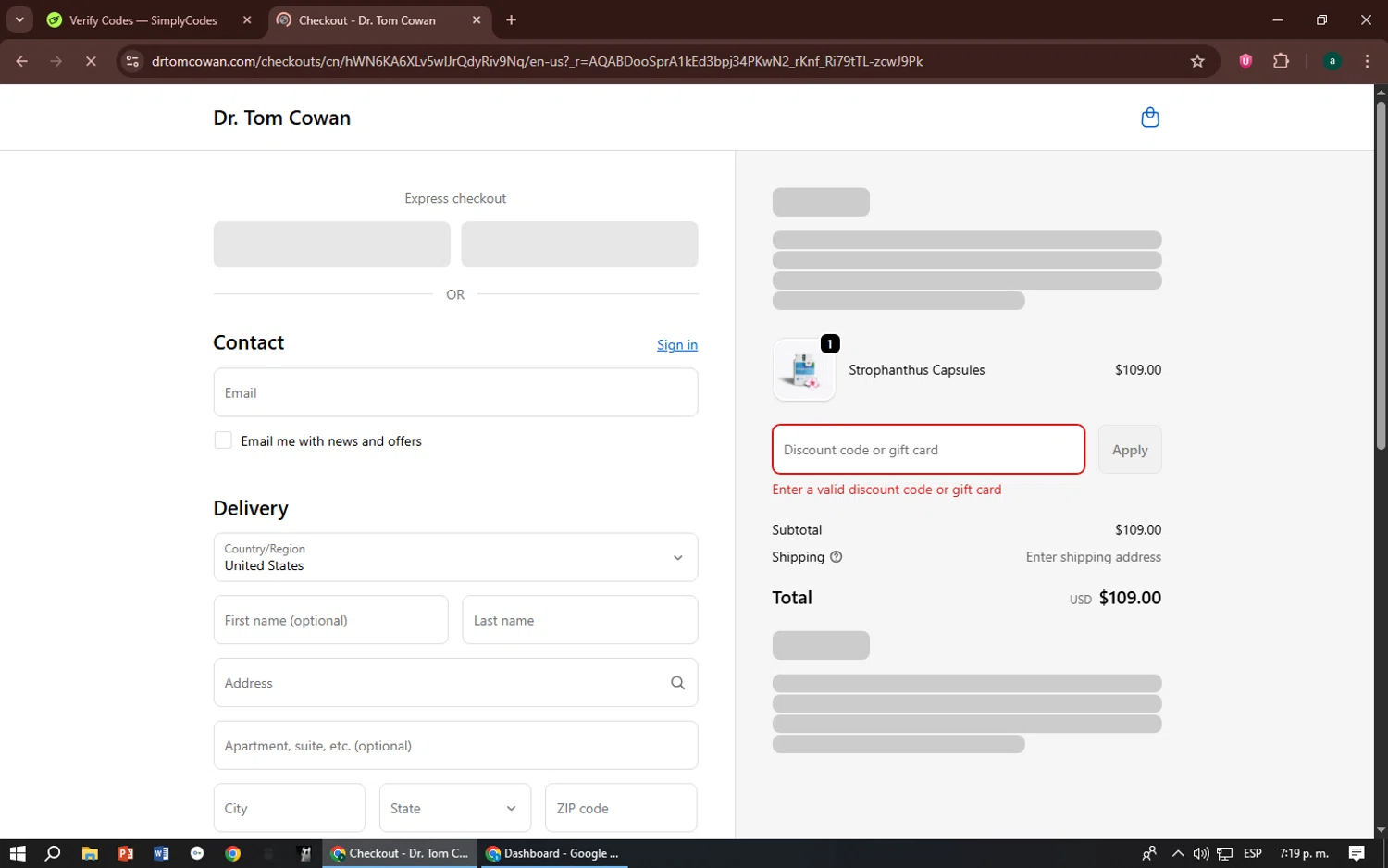Viewport: 1388px width, 868px height.
Task: Open the tab search dropdown arrow
Action: [19, 19]
